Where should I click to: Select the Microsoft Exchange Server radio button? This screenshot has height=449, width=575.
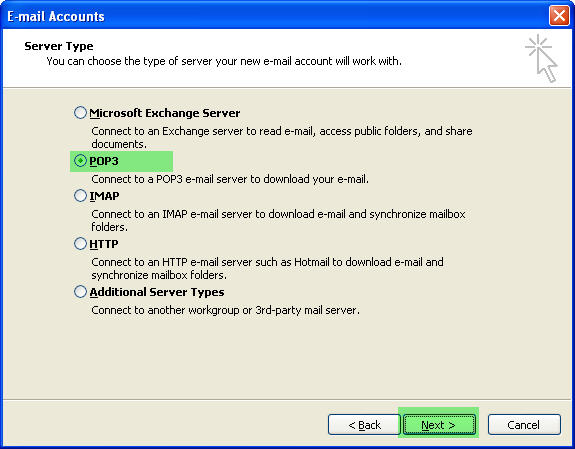coord(80,113)
